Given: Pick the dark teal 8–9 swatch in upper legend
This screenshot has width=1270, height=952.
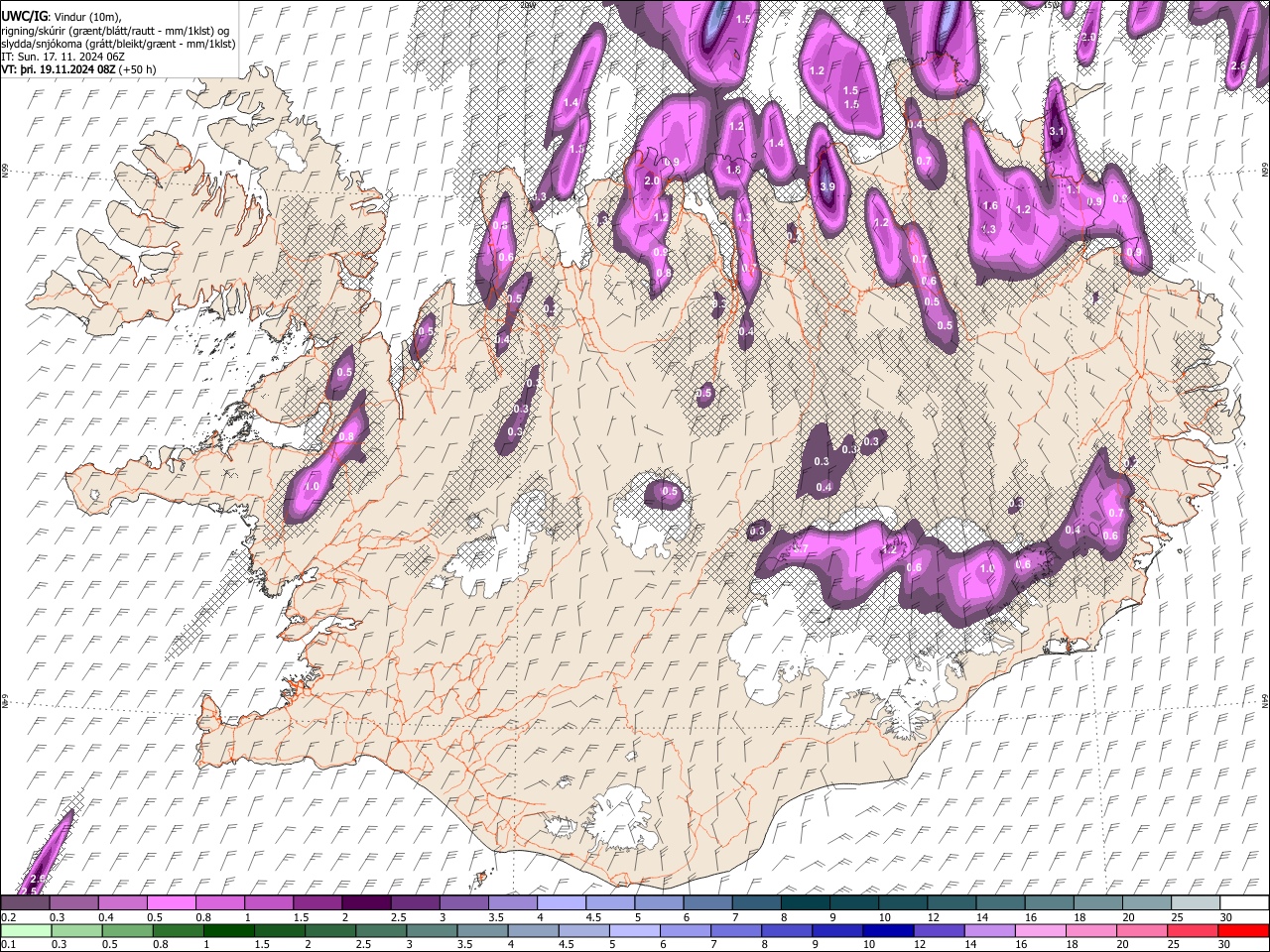Looking at the screenshot, I should coord(805,902).
